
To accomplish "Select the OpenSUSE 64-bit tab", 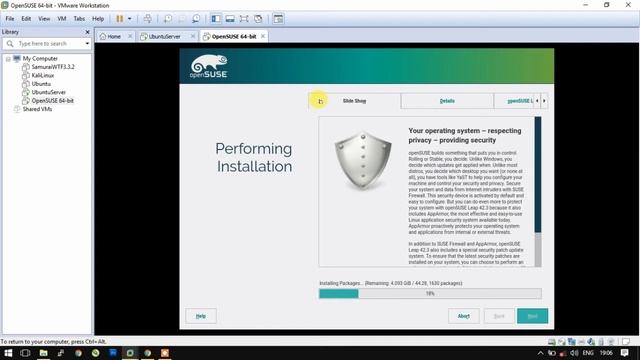I will tap(234, 36).
